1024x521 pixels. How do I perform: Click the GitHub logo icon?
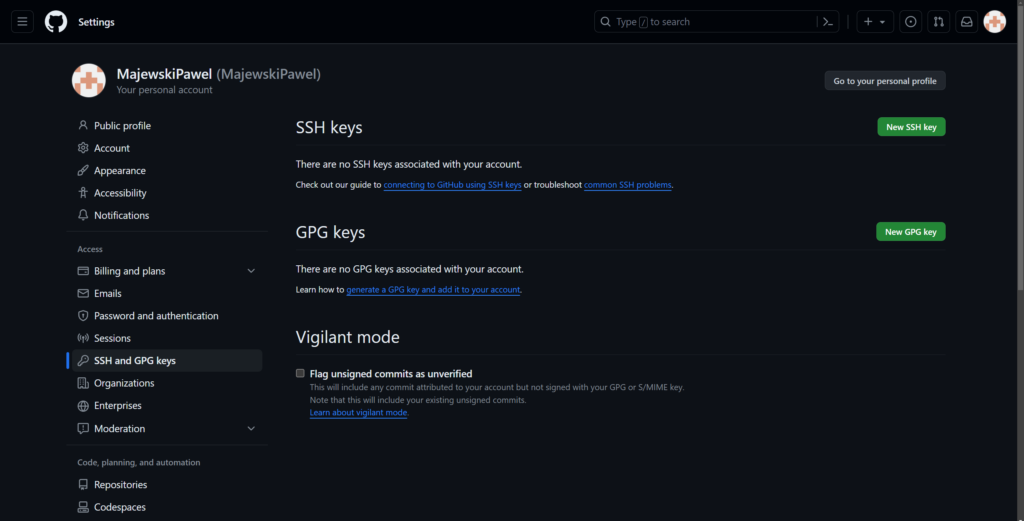click(56, 22)
